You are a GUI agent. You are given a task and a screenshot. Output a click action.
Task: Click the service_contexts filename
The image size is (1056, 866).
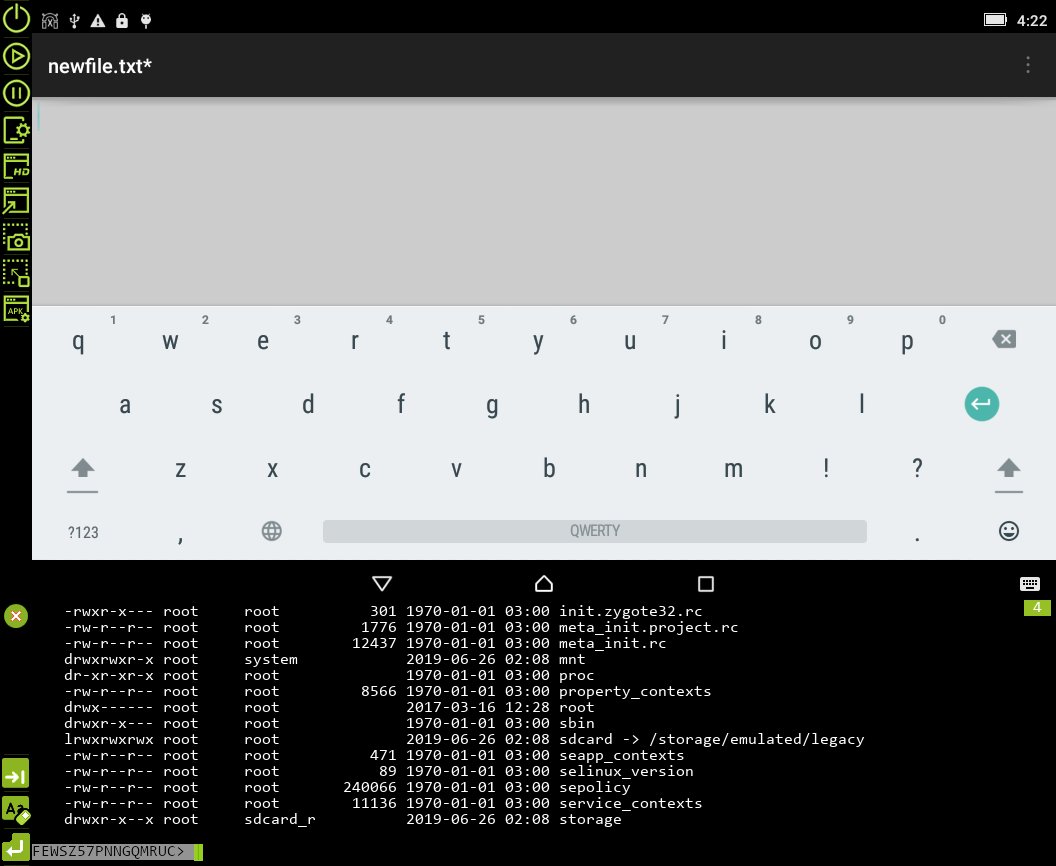tap(630, 803)
